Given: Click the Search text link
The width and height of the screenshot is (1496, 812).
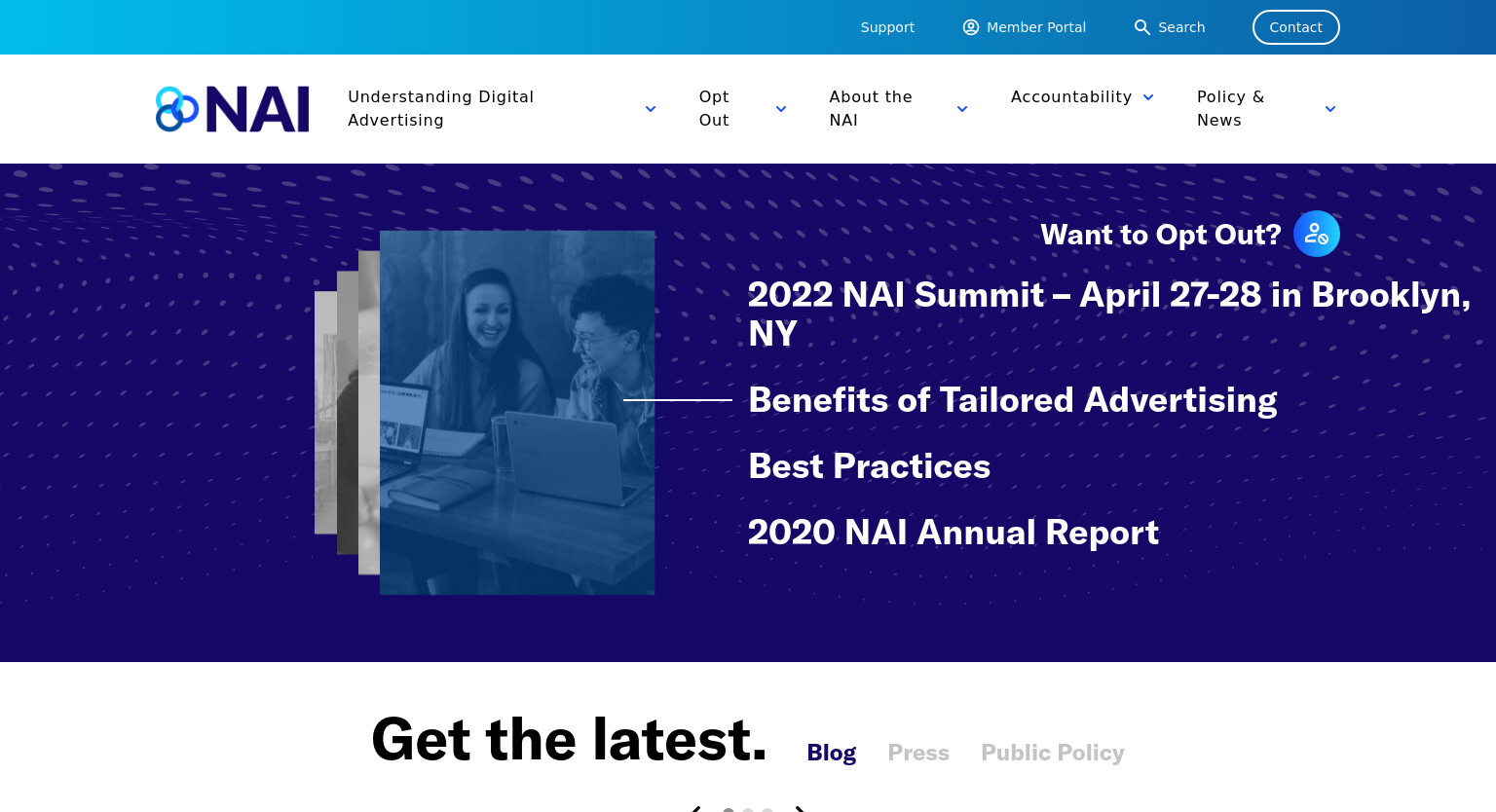Looking at the screenshot, I should pos(1181,27).
